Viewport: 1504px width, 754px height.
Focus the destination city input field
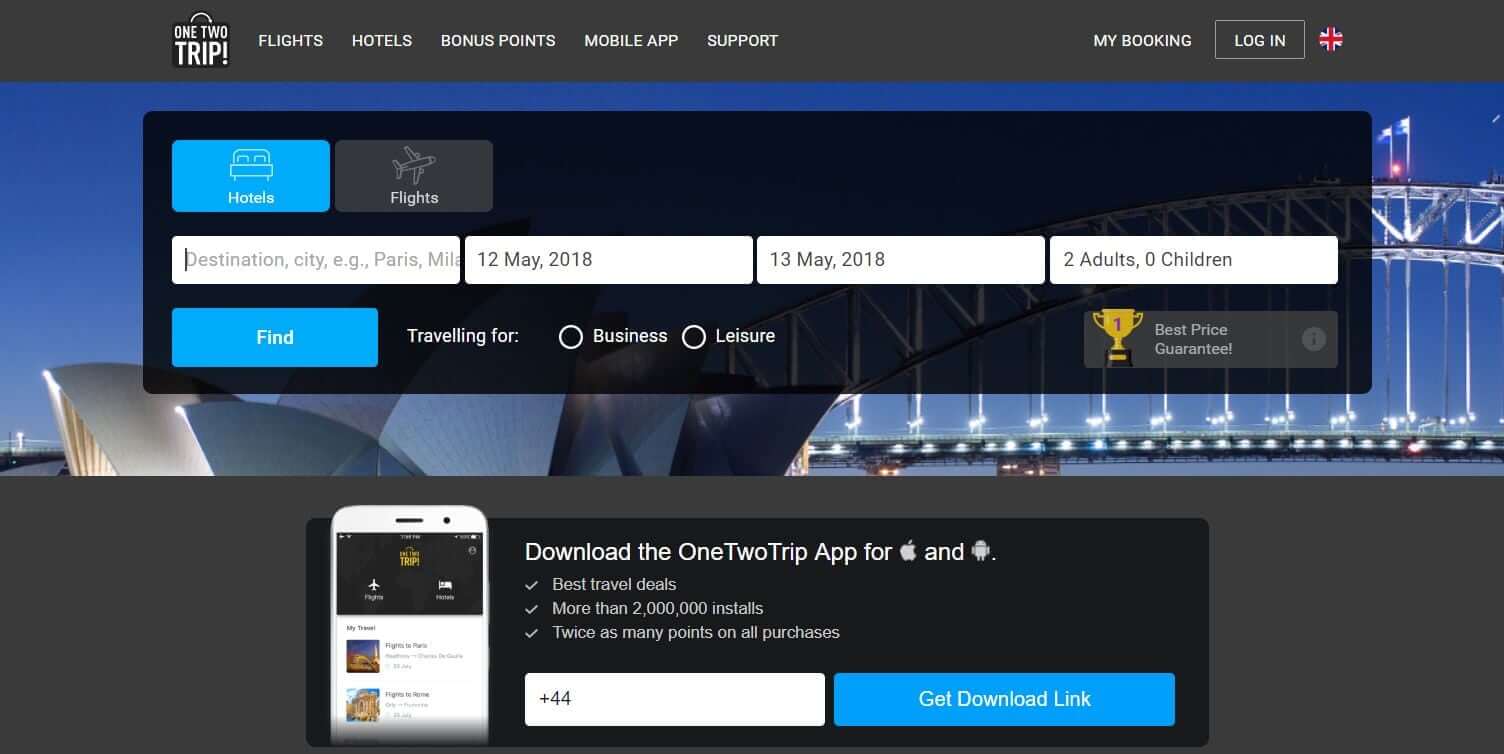coord(316,260)
